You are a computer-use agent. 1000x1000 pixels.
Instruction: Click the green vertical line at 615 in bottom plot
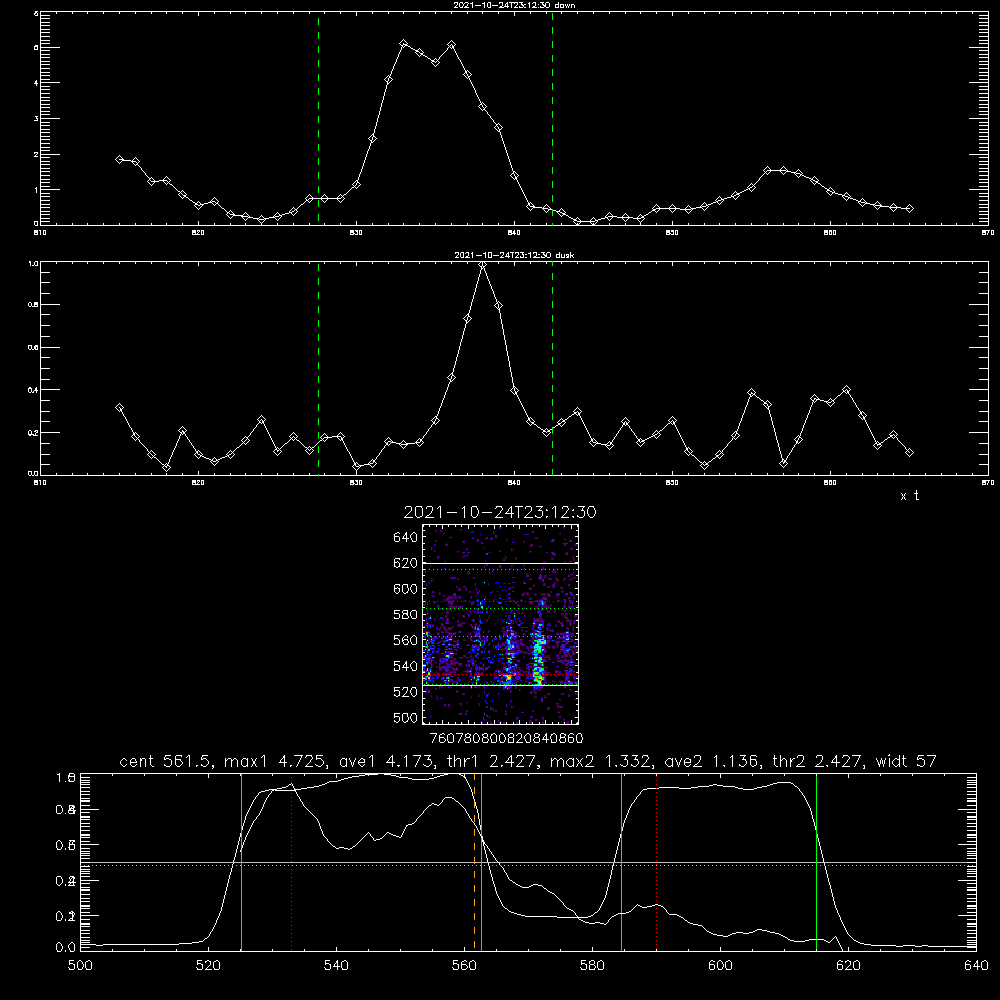[x=816, y=861]
